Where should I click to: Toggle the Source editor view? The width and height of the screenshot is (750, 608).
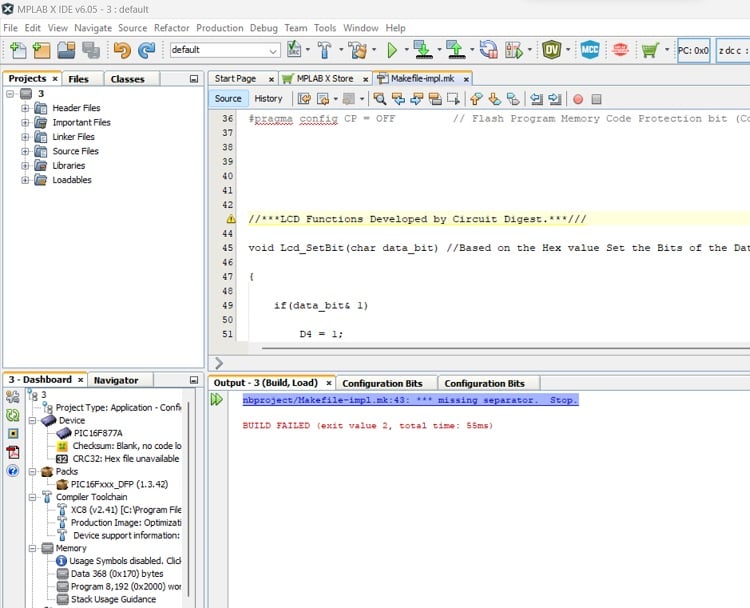pyautogui.click(x=228, y=98)
